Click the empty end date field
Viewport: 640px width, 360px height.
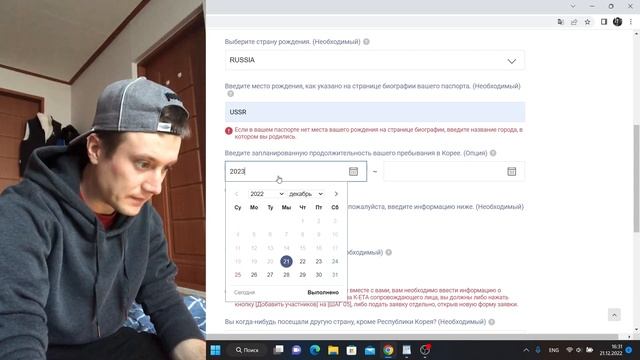coord(454,171)
